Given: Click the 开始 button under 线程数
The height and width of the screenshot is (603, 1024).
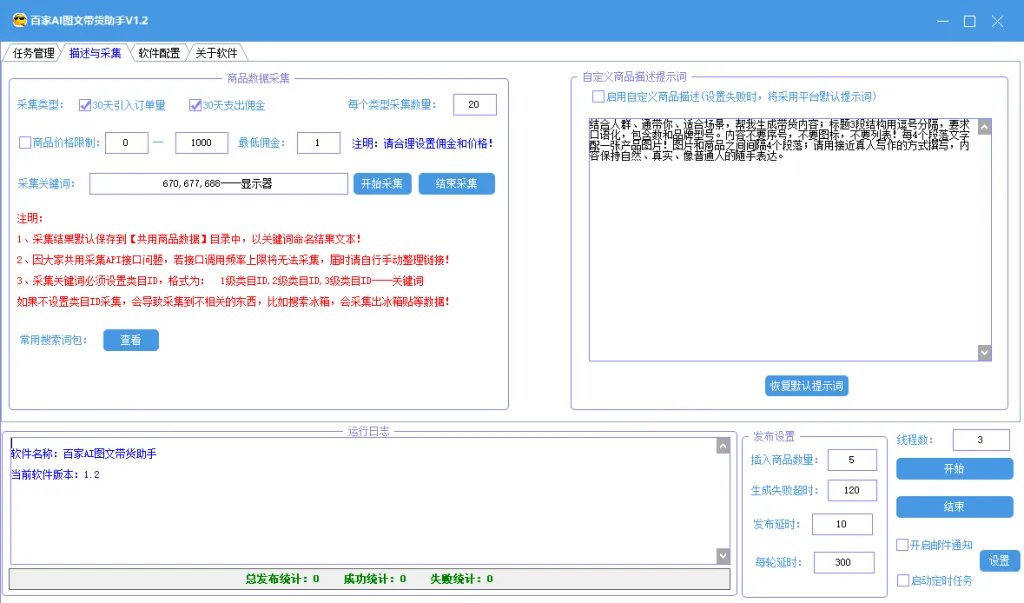Looking at the screenshot, I should pos(954,468).
